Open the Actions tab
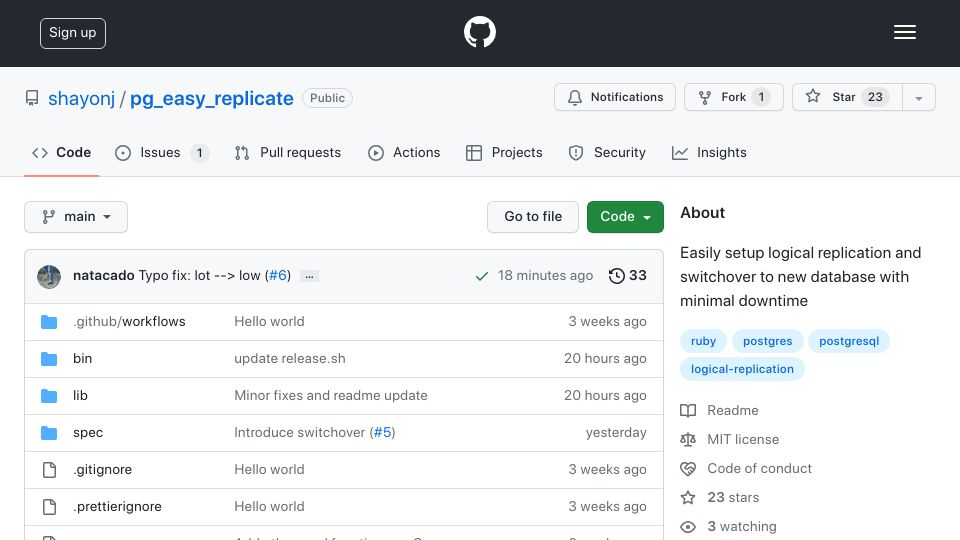Viewport: 960px width, 540px height. pyautogui.click(x=404, y=152)
